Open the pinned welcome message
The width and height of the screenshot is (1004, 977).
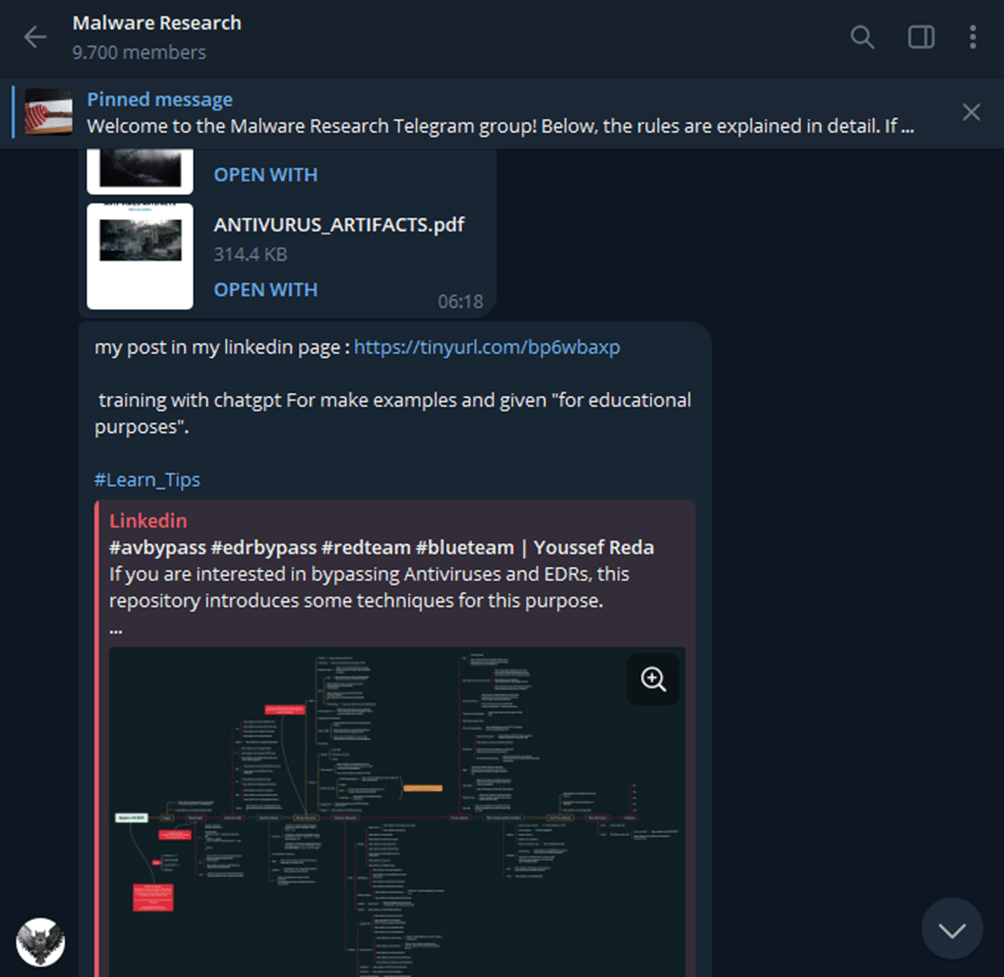pyautogui.click(x=500, y=113)
